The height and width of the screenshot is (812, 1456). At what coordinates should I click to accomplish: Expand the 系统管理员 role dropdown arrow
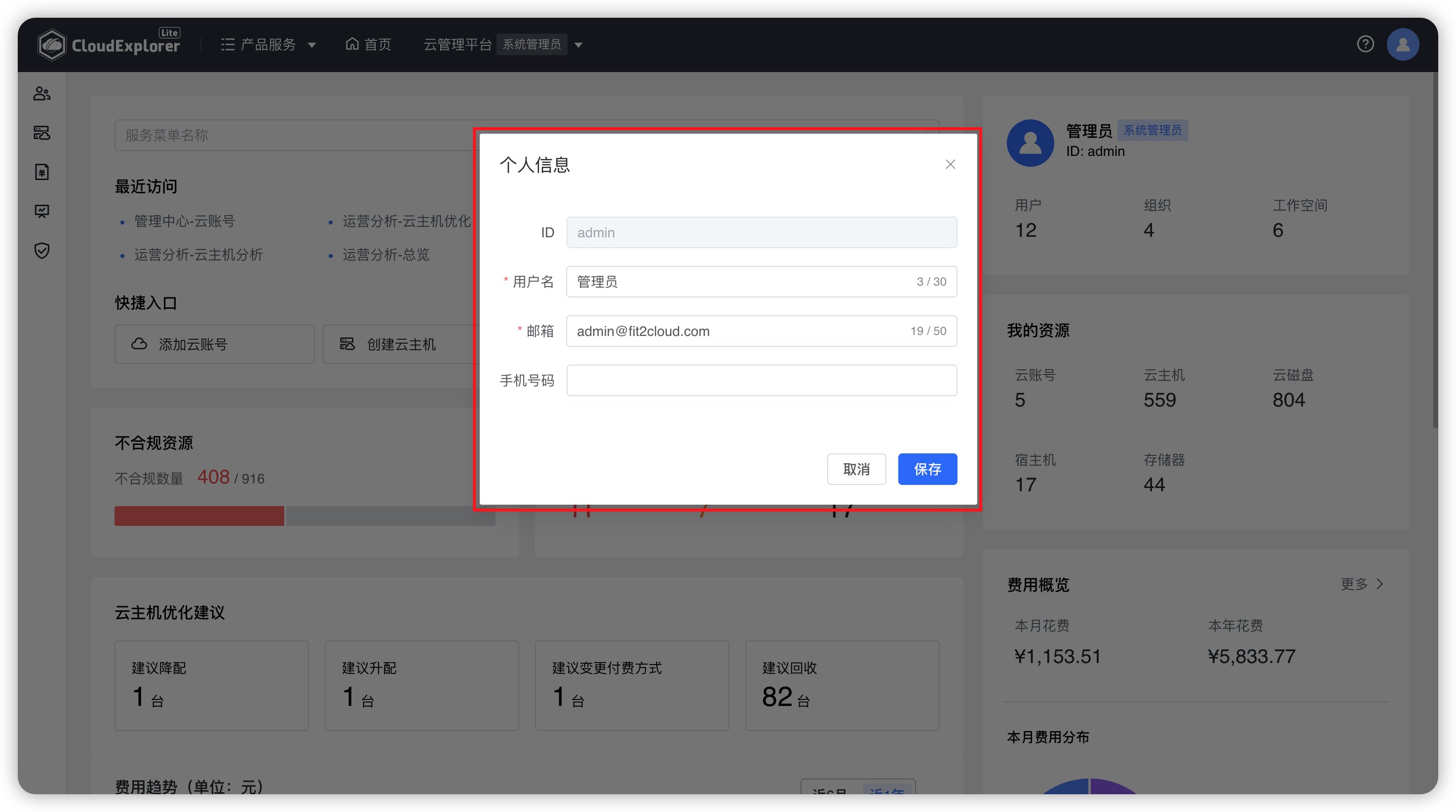578,44
